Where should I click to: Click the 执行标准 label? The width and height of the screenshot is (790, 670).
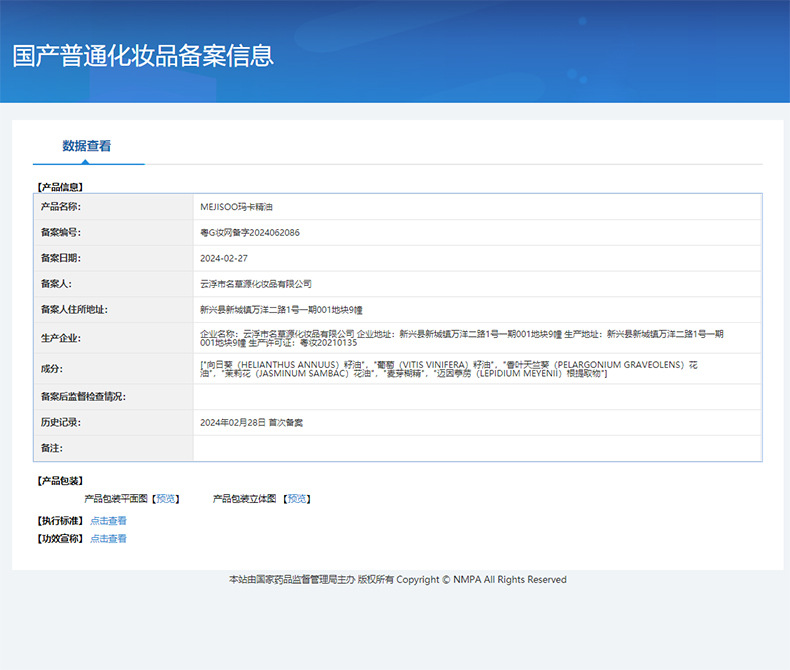pos(60,521)
